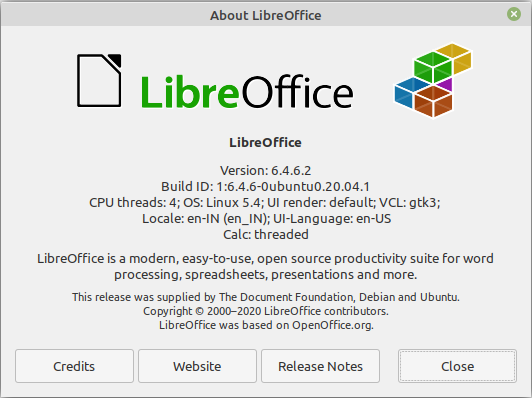Click the blue cube in logo
The height and width of the screenshot is (398, 532).
(x=410, y=92)
